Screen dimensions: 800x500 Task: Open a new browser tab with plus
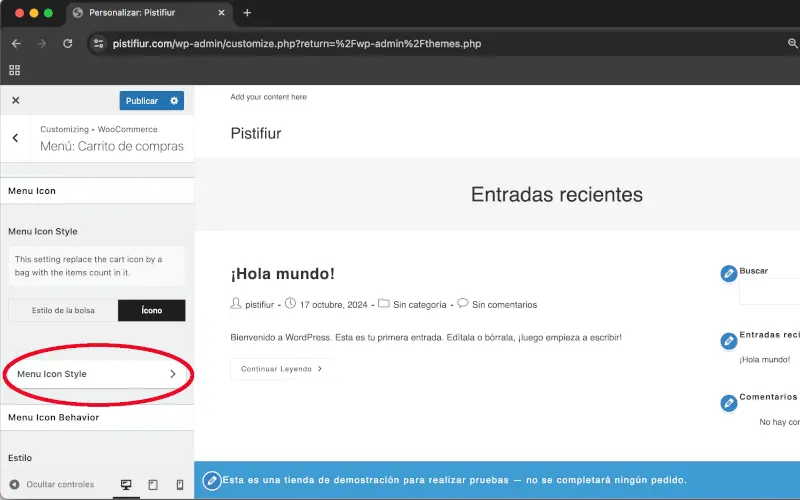tap(247, 13)
